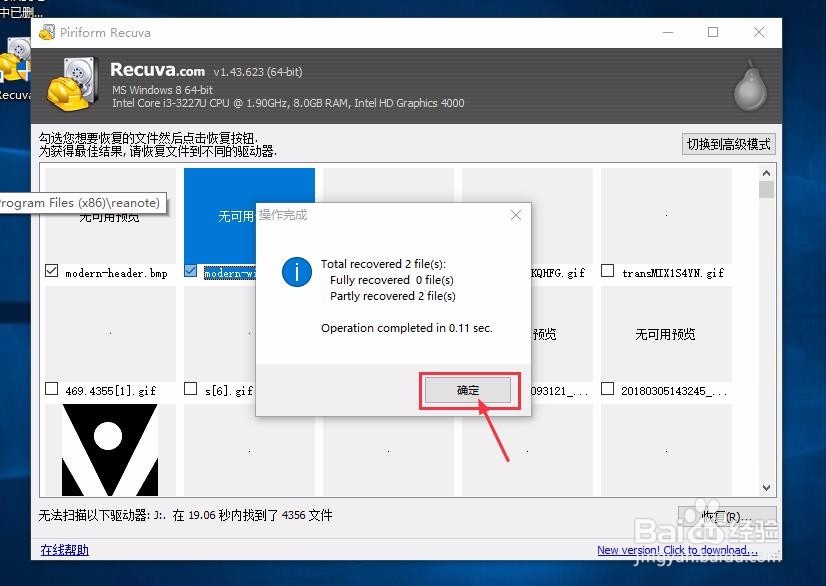Click the 恢复(R)... recover button
Viewport: 826px width, 586px height.
727,516
